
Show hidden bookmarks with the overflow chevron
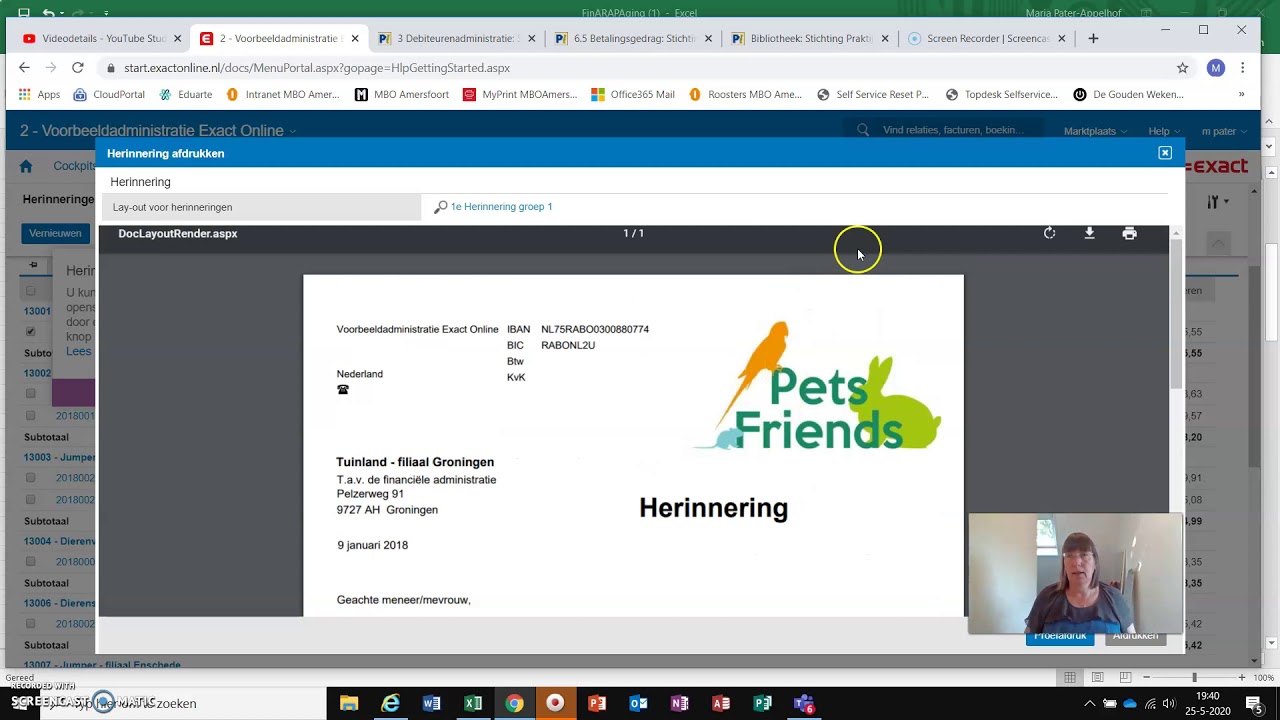1241,94
